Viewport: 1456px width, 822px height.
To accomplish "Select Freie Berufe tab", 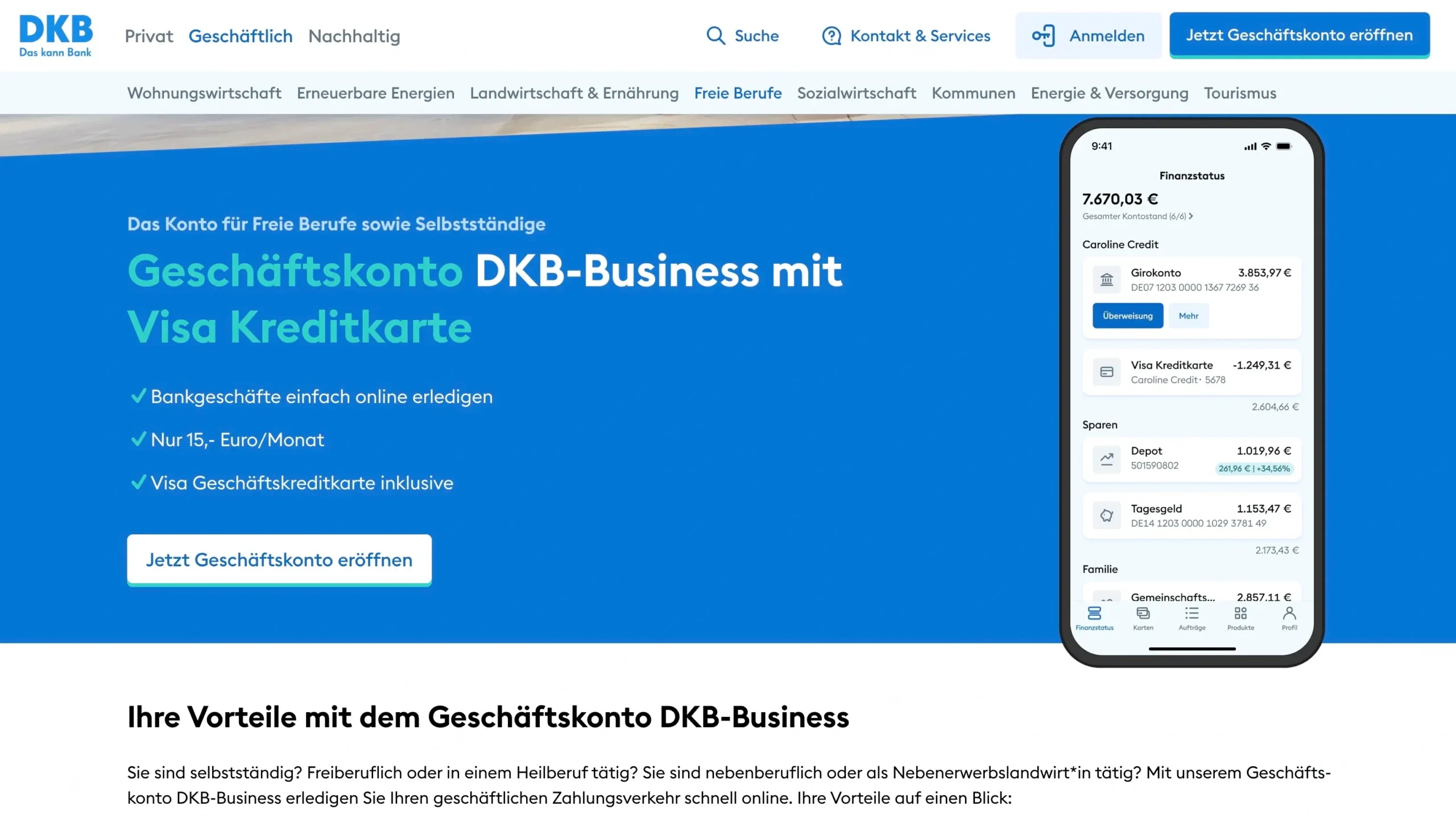I will (738, 93).
